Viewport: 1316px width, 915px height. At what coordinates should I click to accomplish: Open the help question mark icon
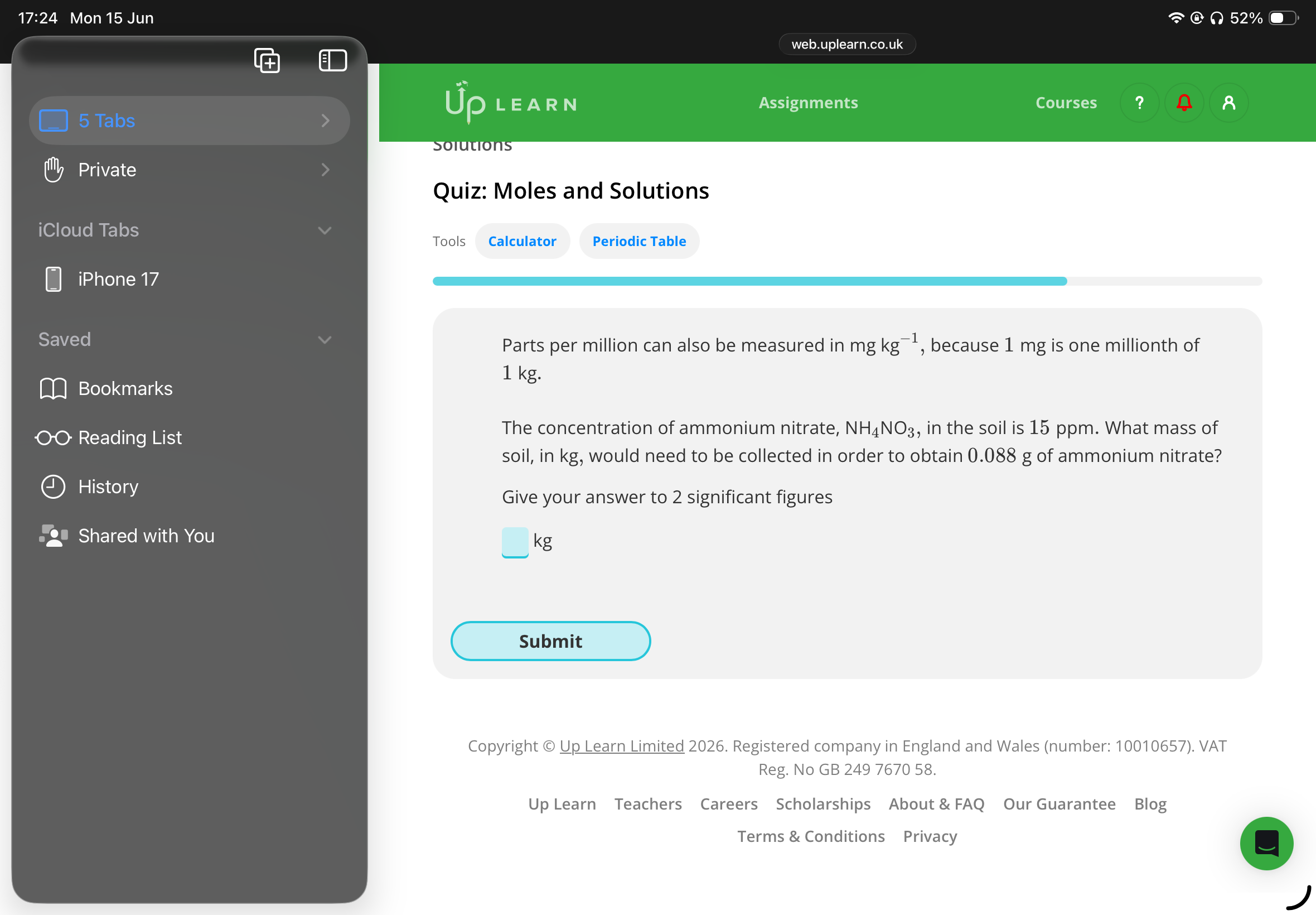[x=1139, y=103]
